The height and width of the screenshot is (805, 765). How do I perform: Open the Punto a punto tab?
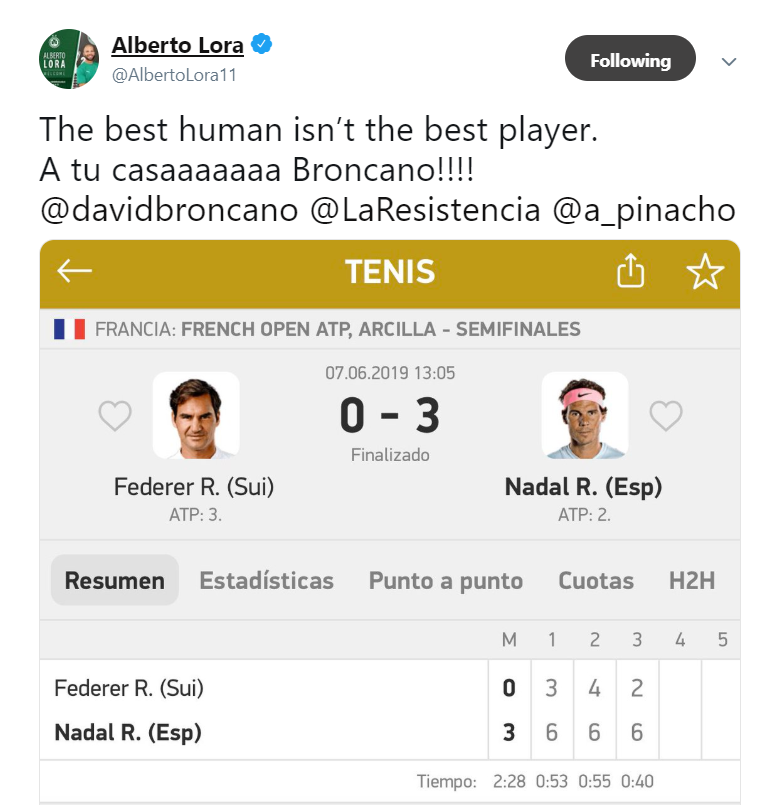(445, 581)
